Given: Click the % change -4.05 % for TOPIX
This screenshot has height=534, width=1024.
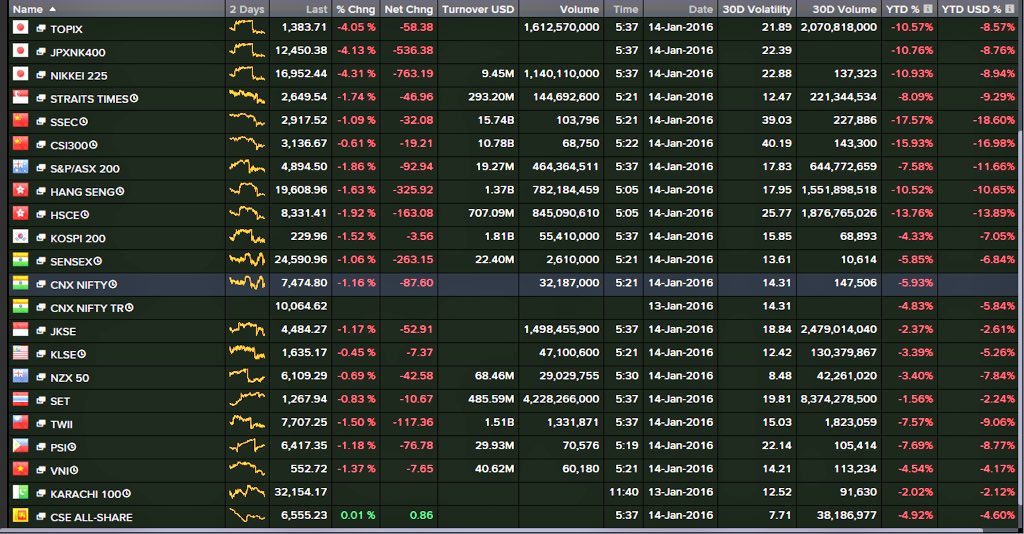Looking at the screenshot, I should click(x=357, y=27).
